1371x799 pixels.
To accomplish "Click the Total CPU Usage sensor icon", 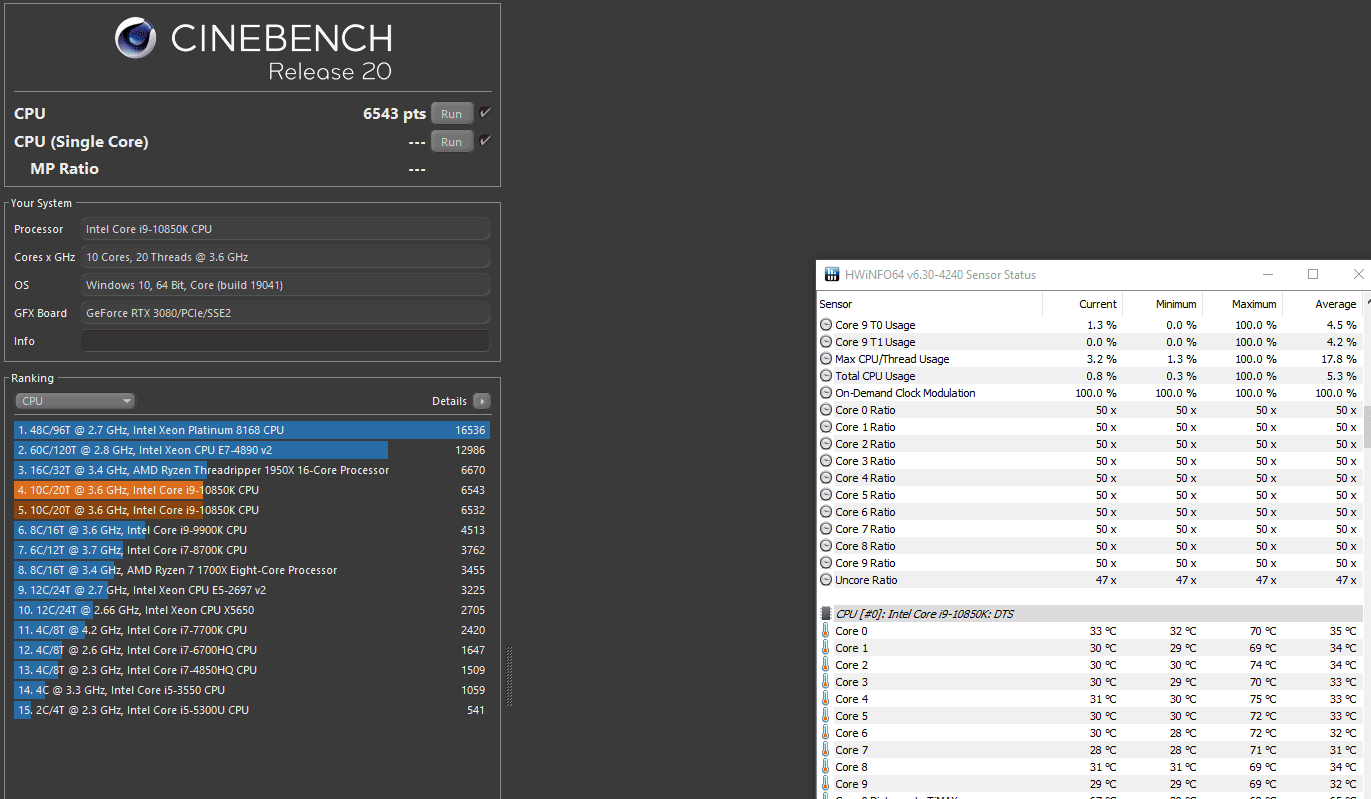I will coord(826,376).
